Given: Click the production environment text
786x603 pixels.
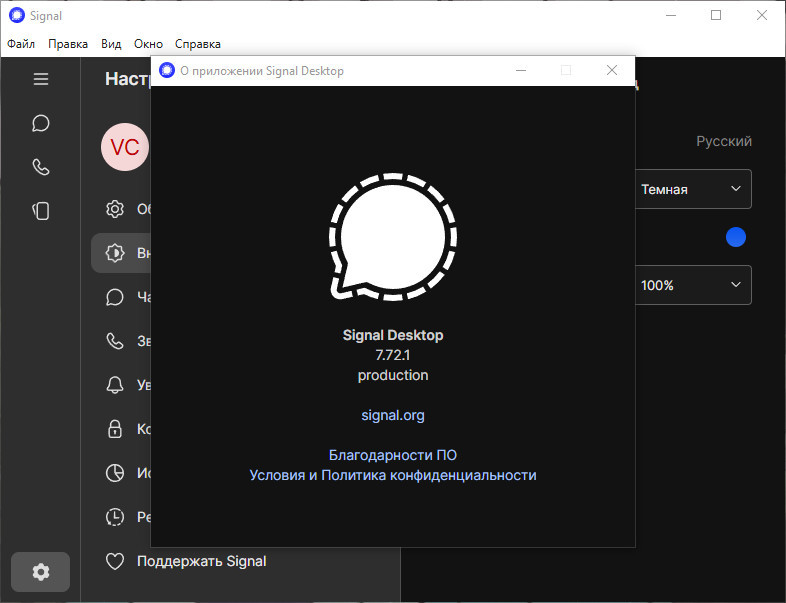Looking at the screenshot, I should (x=393, y=375).
